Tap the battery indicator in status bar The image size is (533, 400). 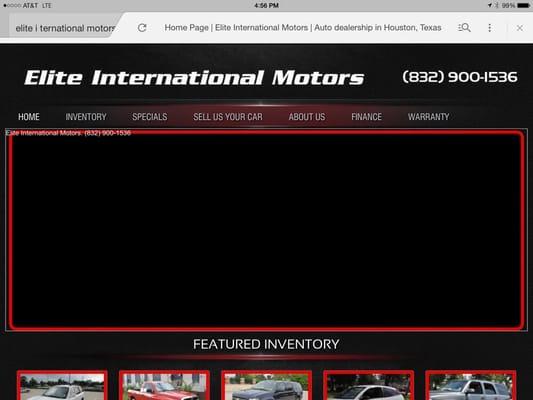tap(523, 5)
